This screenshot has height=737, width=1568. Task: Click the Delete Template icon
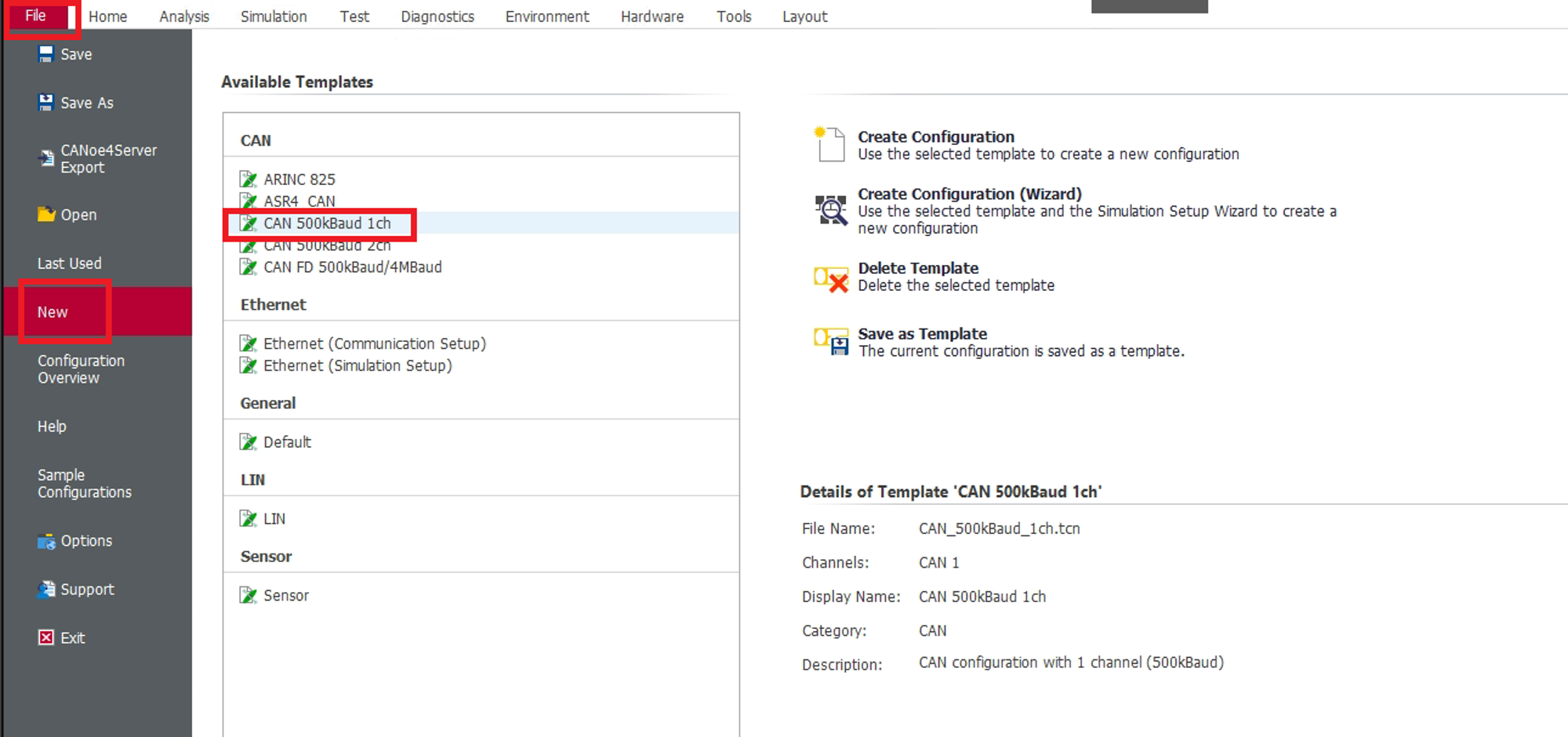(831, 279)
